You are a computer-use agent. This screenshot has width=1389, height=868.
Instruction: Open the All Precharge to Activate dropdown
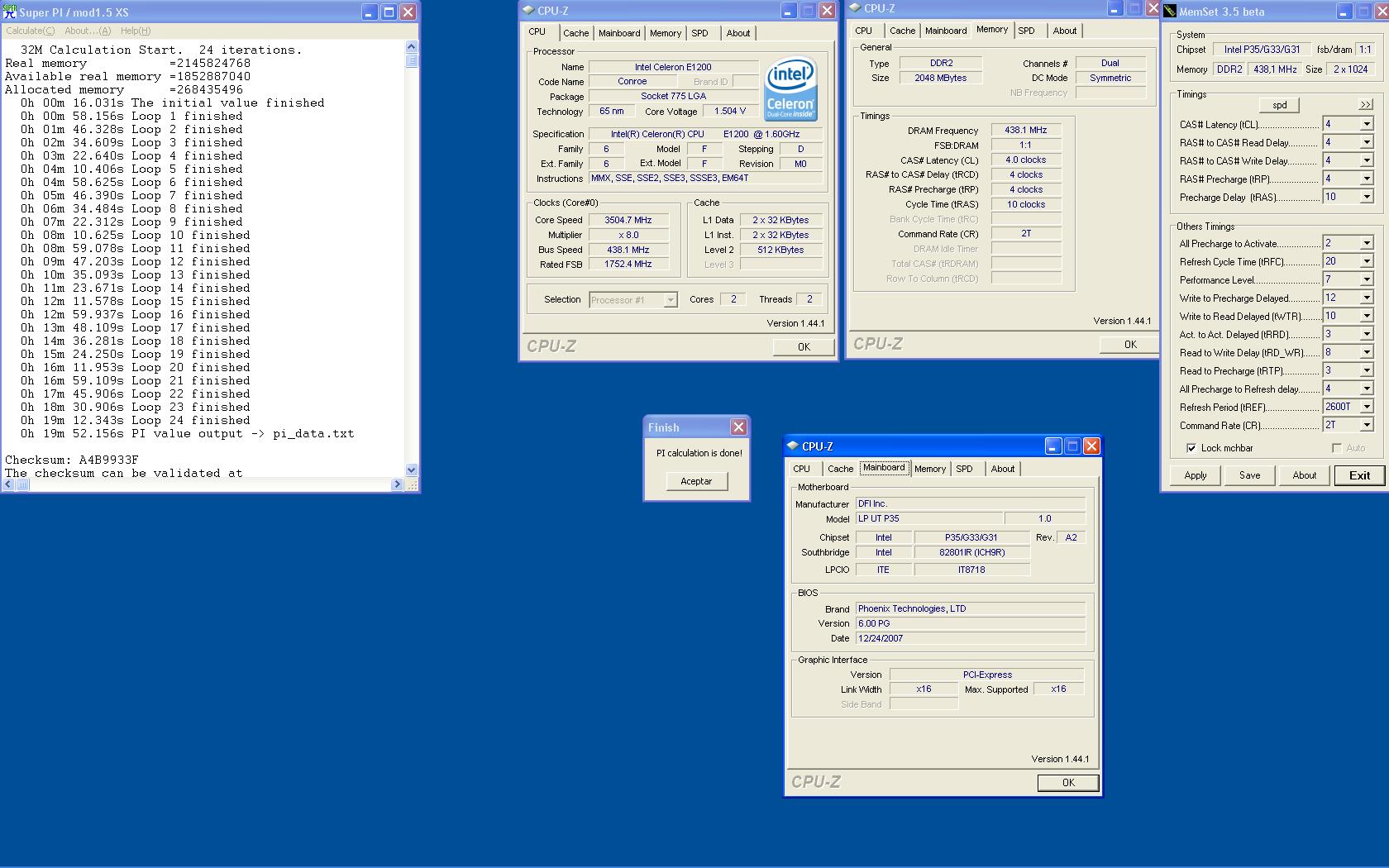click(1366, 243)
